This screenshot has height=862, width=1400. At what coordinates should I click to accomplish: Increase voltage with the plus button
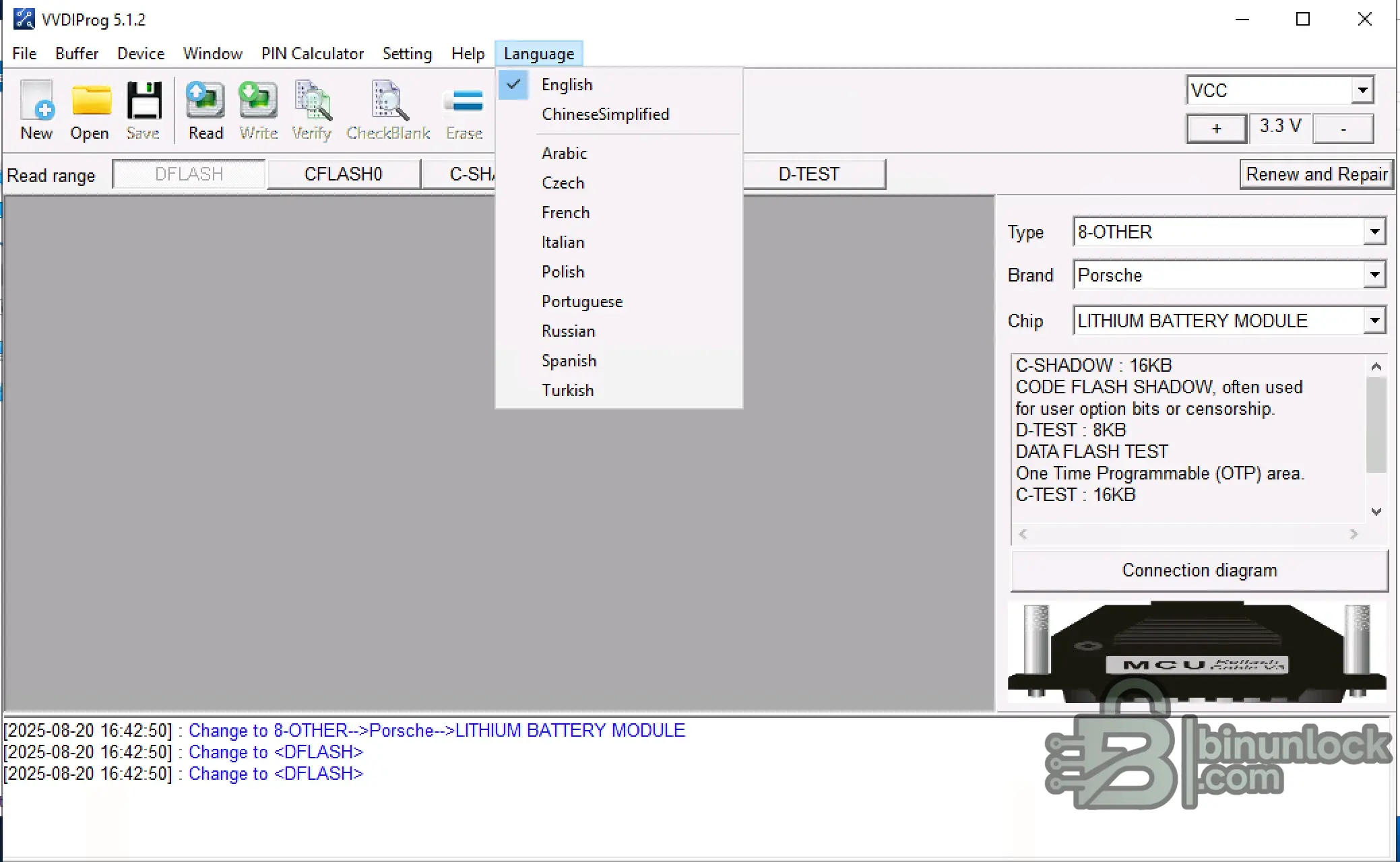point(1216,128)
